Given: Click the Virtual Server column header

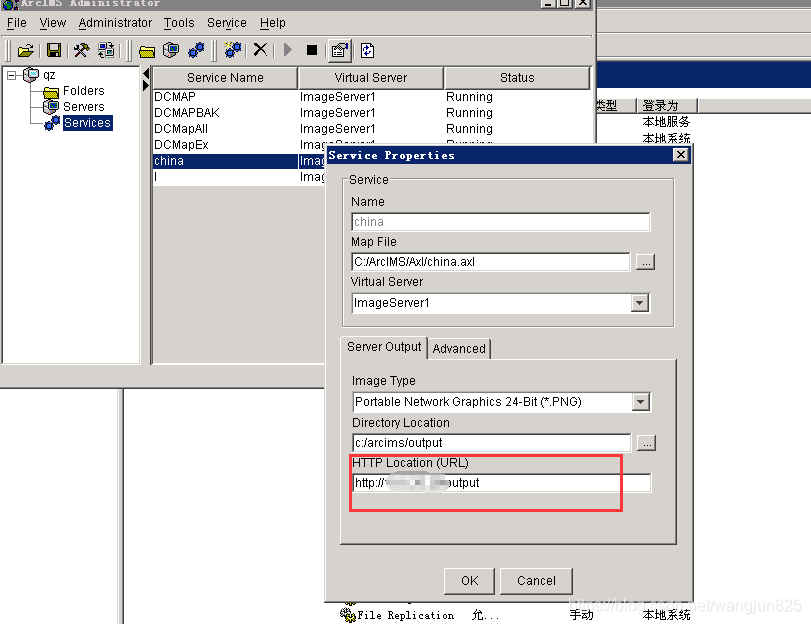Looking at the screenshot, I should pos(370,78).
